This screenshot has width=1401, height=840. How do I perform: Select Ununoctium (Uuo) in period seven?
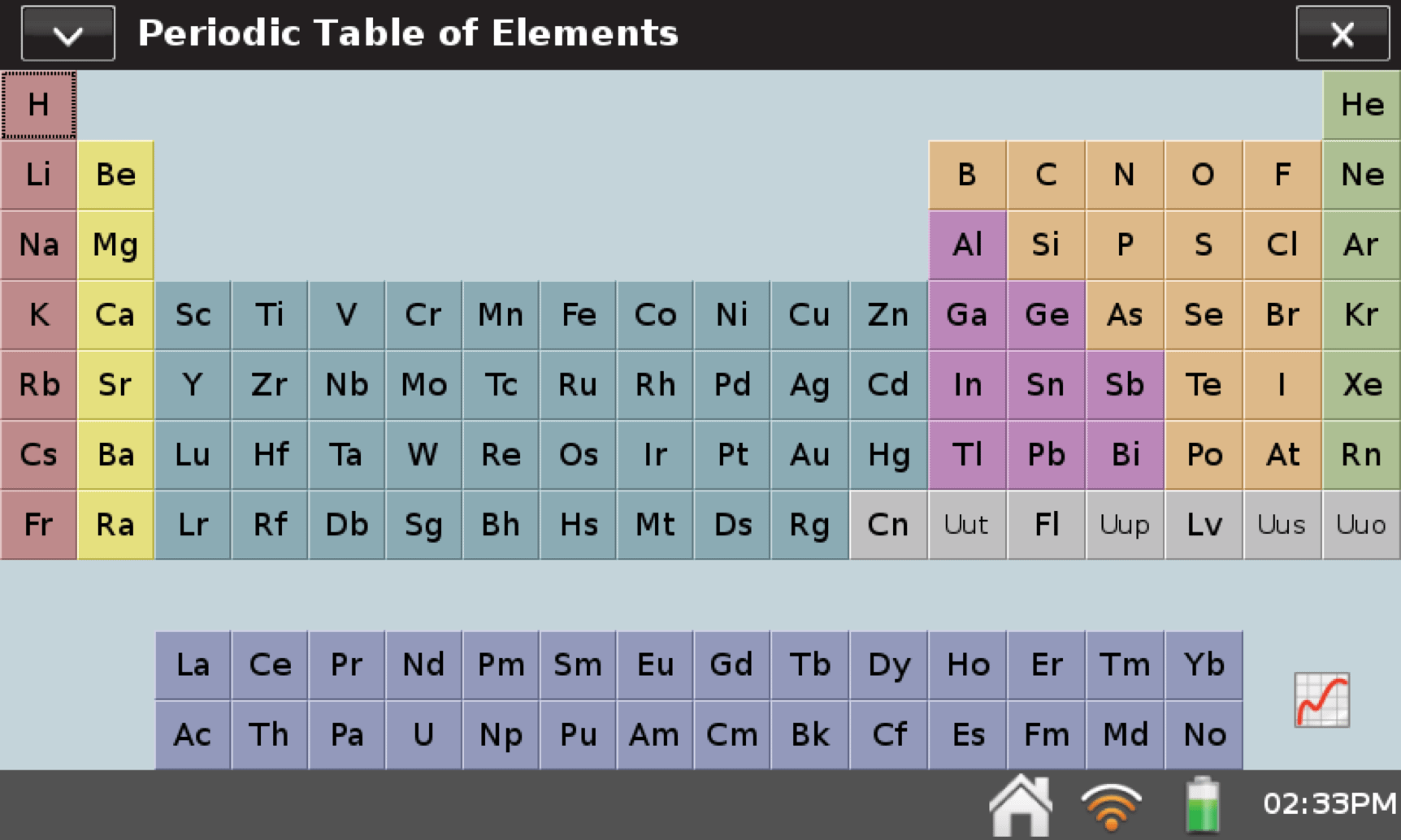[1362, 525]
